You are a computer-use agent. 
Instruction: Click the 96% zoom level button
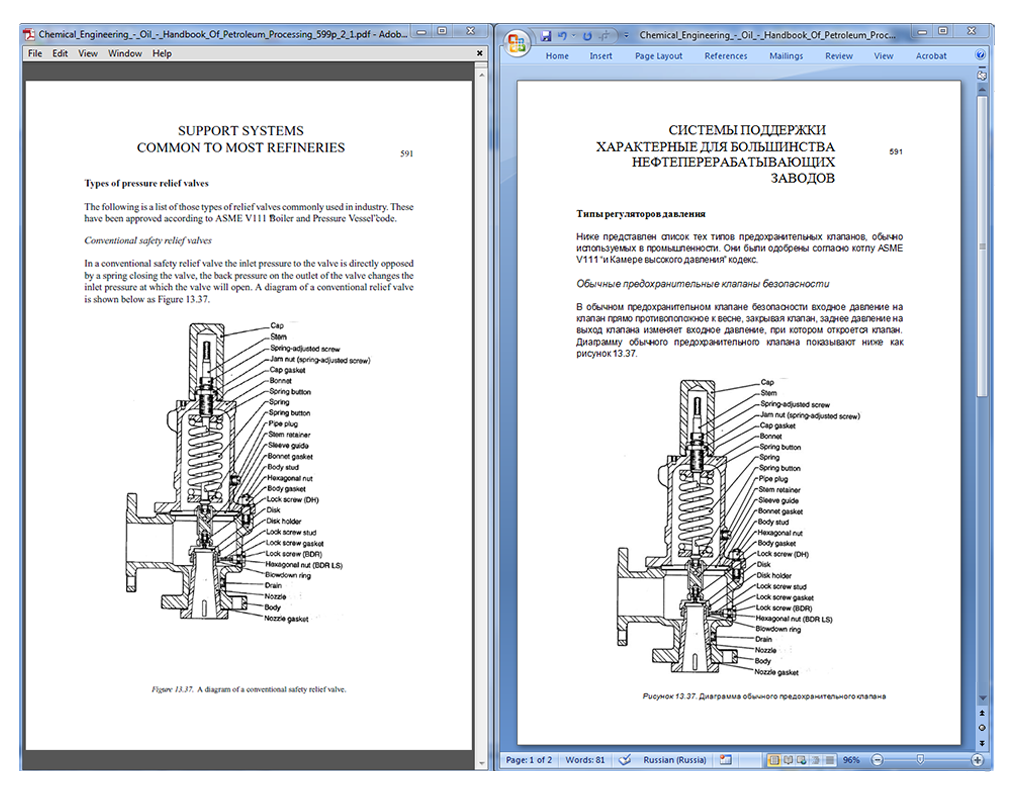[851, 760]
